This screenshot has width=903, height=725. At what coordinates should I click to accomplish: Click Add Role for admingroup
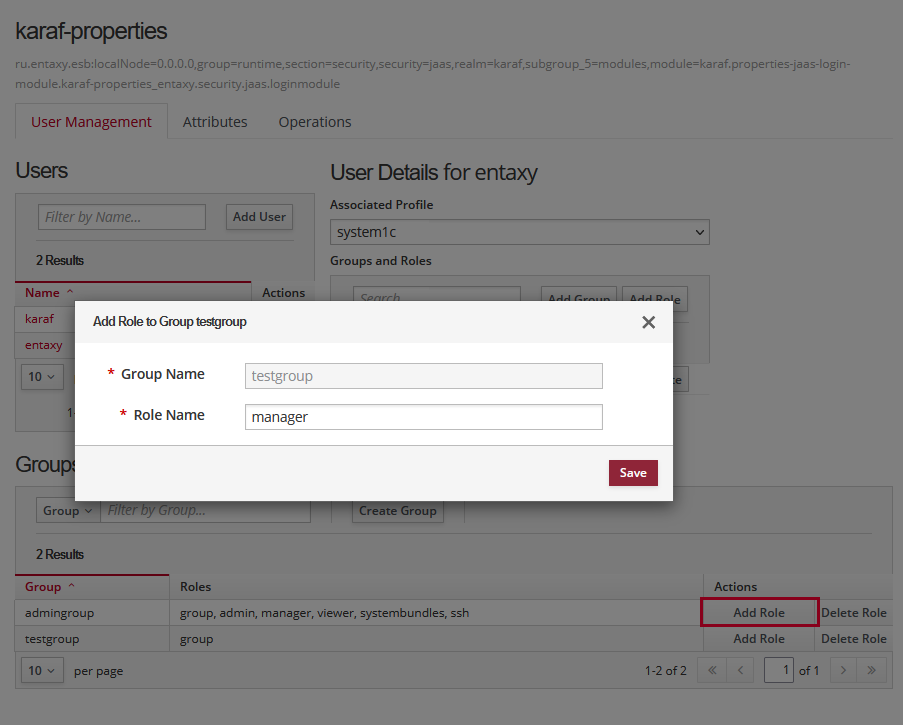759,612
